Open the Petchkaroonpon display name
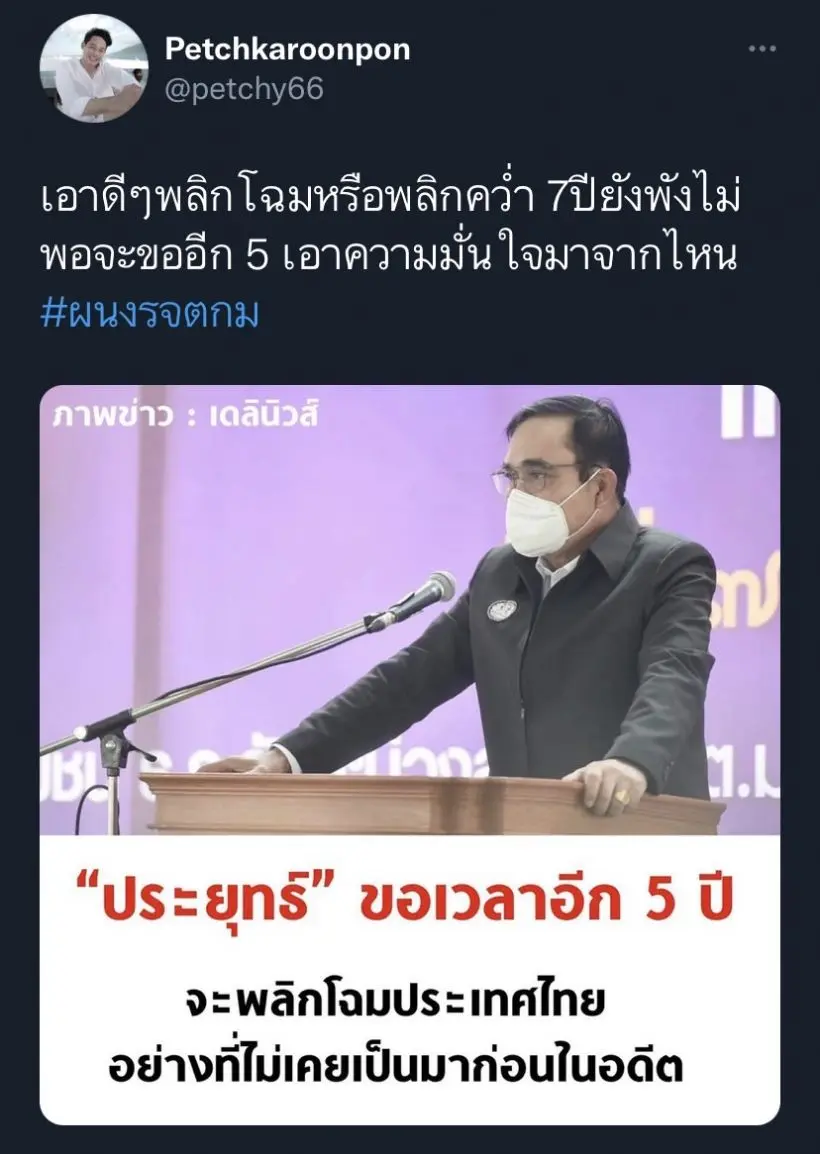 point(288,49)
